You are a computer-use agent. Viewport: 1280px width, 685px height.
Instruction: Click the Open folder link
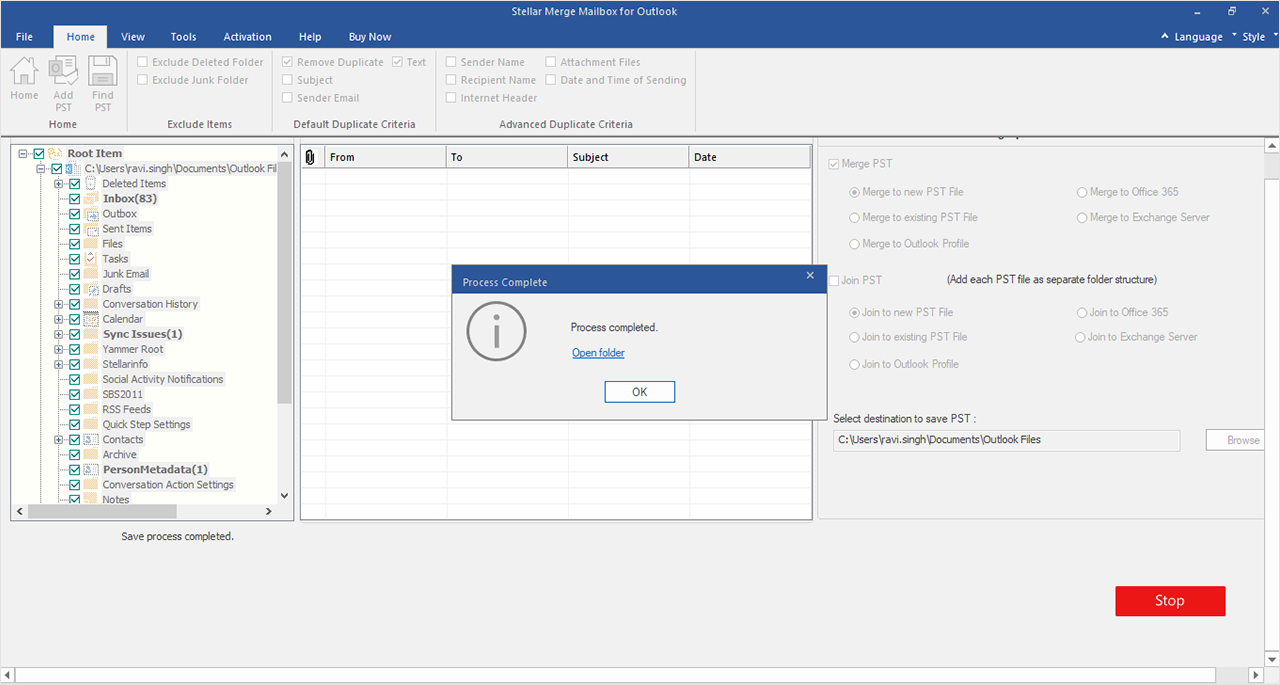pos(598,353)
